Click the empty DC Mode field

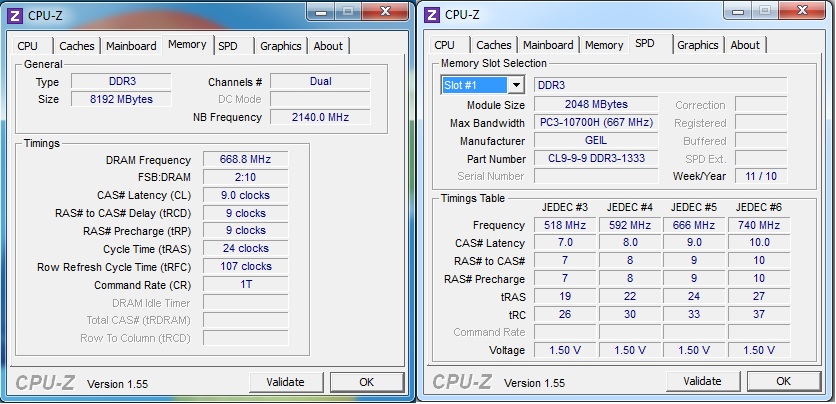[x=320, y=99]
